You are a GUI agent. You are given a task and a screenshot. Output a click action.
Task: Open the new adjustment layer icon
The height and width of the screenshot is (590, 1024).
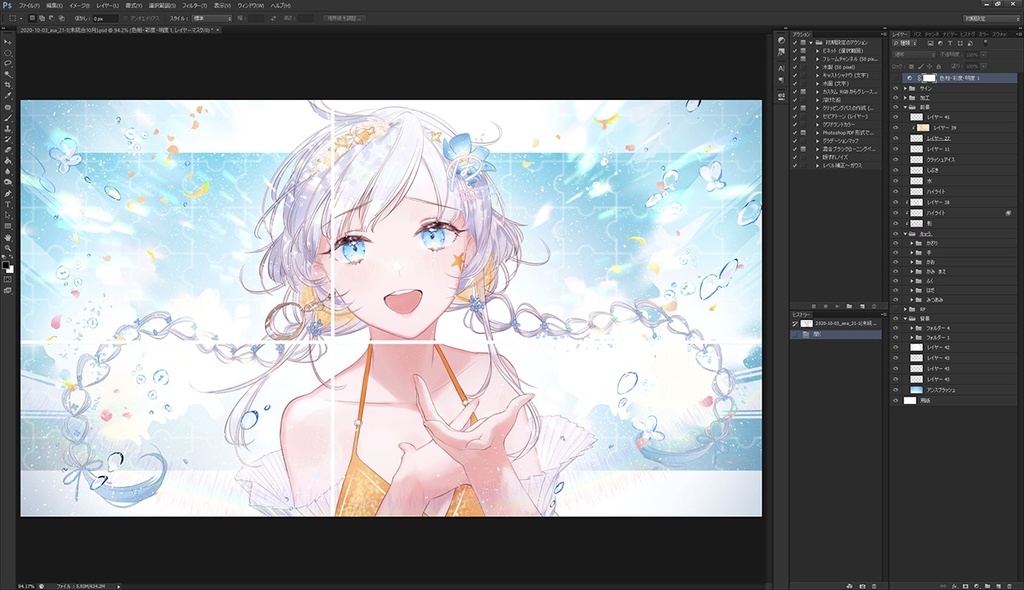(x=977, y=586)
